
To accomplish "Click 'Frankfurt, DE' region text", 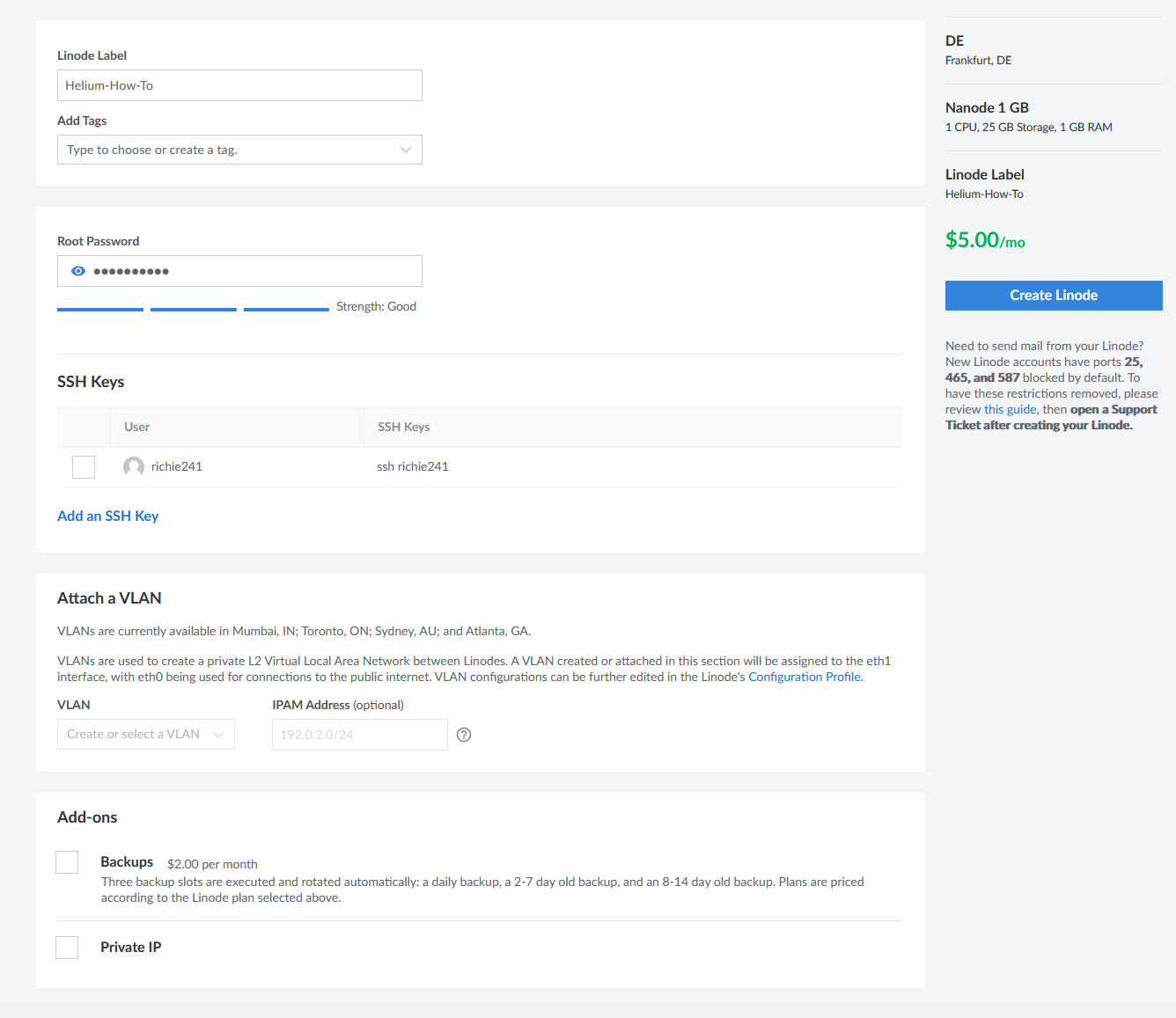I will pos(979,60).
